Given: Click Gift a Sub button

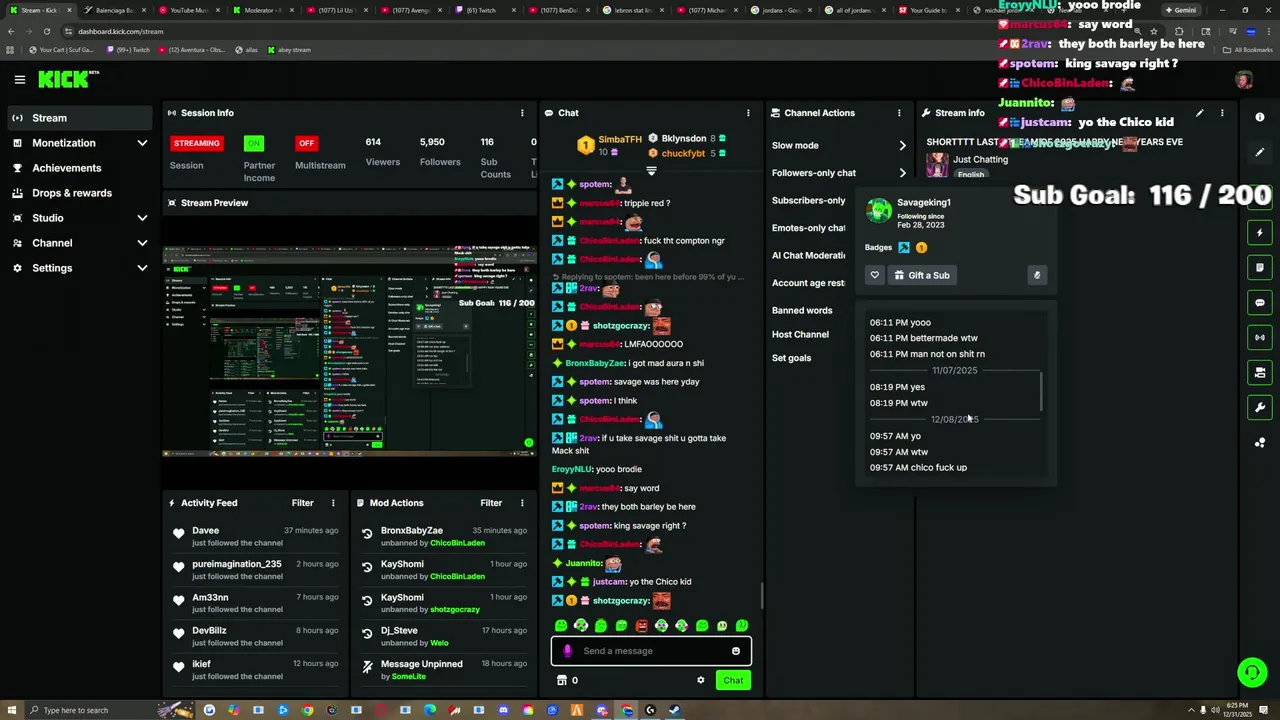Looking at the screenshot, I should coord(922,275).
